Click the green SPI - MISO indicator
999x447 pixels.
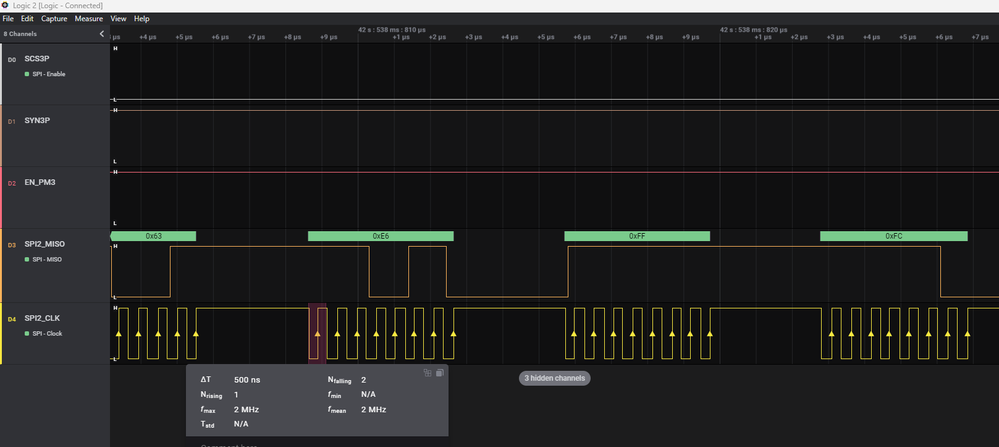tap(27, 259)
